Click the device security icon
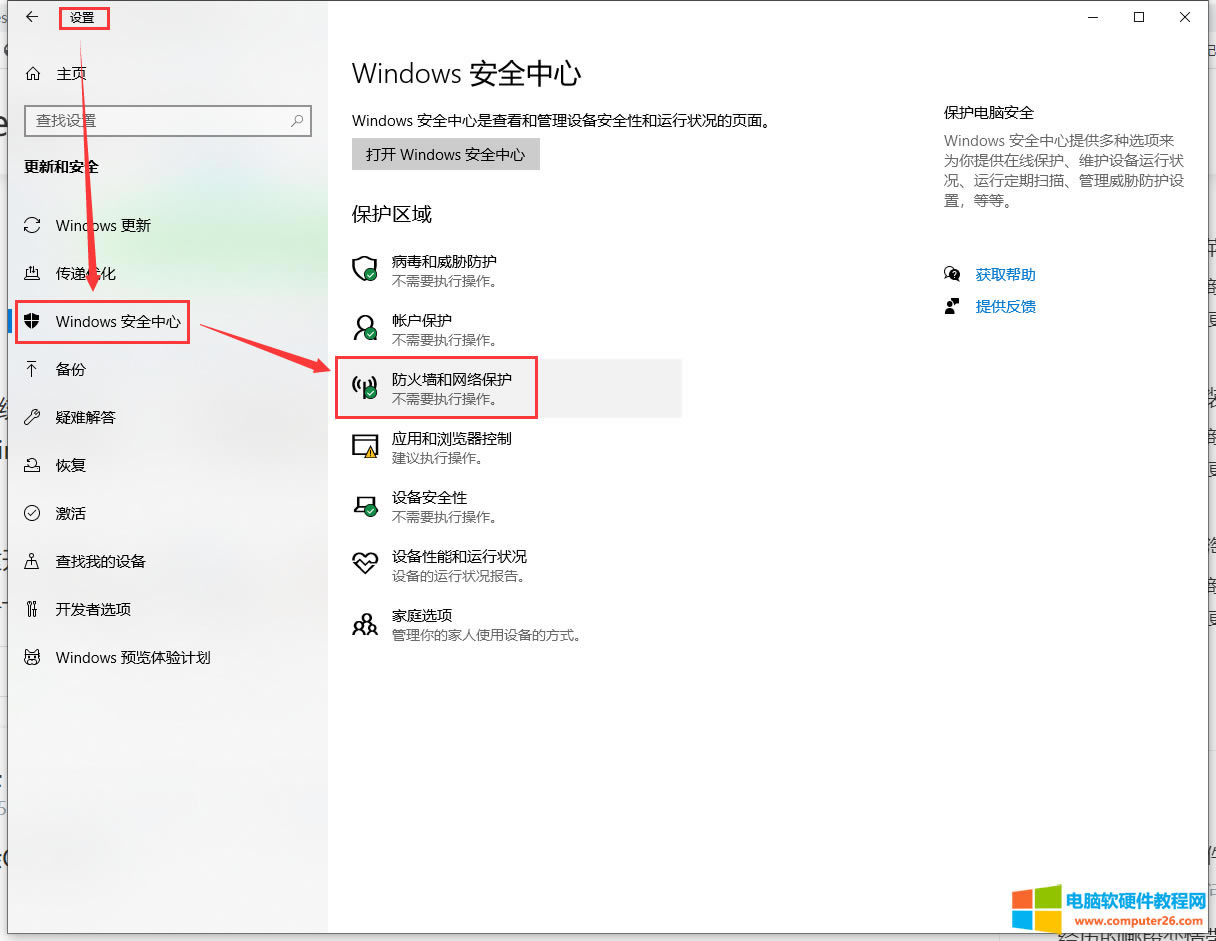Image resolution: width=1216 pixels, height=941 pixels. point(365,505)
